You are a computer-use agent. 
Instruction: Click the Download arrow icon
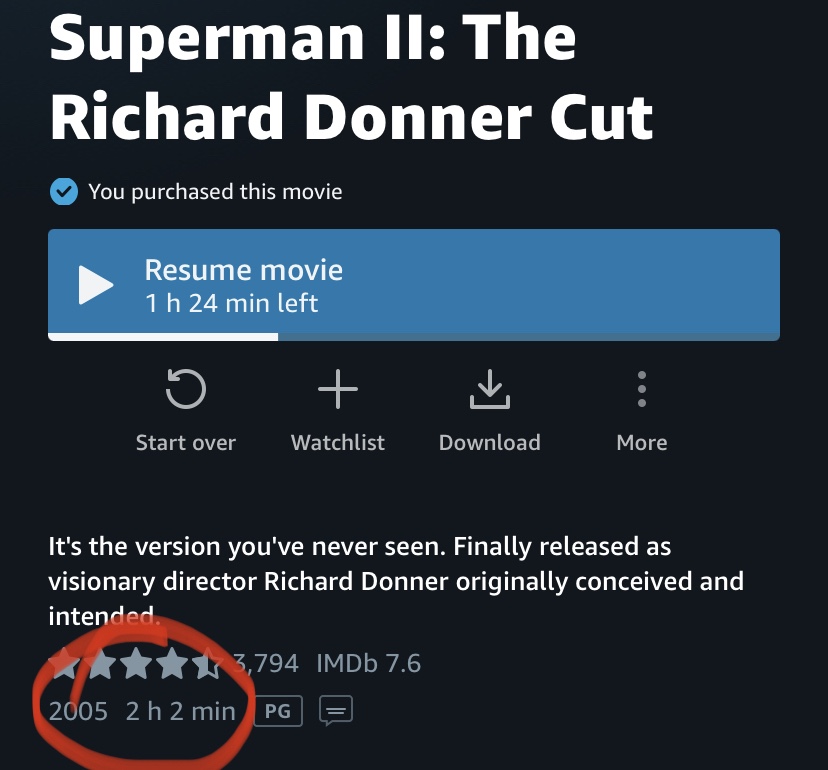[490, 390]
